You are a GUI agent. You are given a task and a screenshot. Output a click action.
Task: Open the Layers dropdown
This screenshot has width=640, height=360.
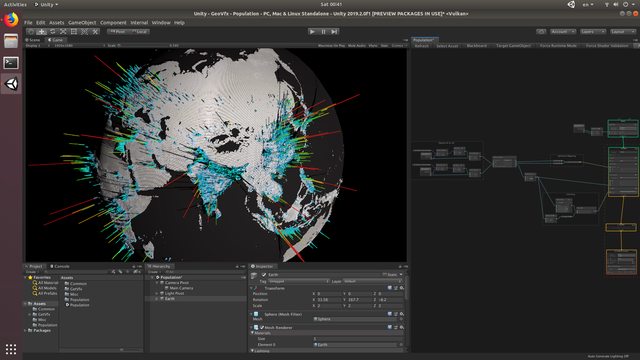(x=593, y=31)
